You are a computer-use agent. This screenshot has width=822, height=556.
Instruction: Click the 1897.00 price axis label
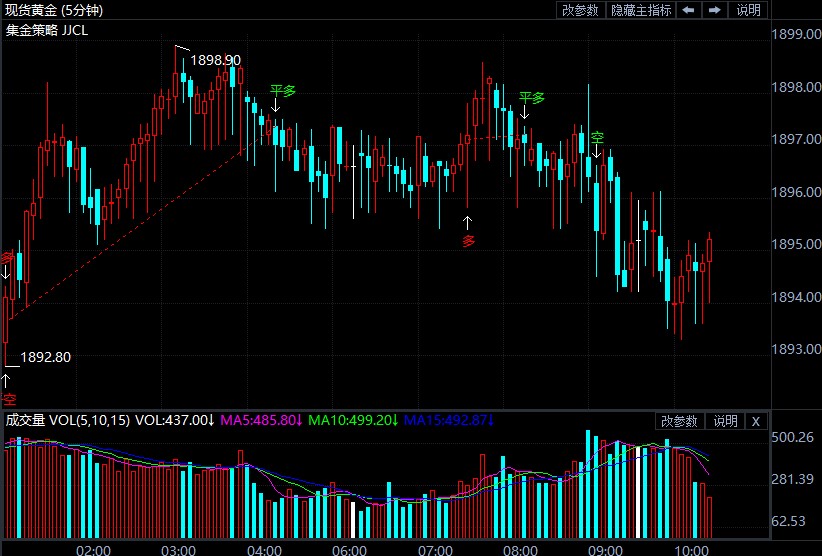point(796,139)
